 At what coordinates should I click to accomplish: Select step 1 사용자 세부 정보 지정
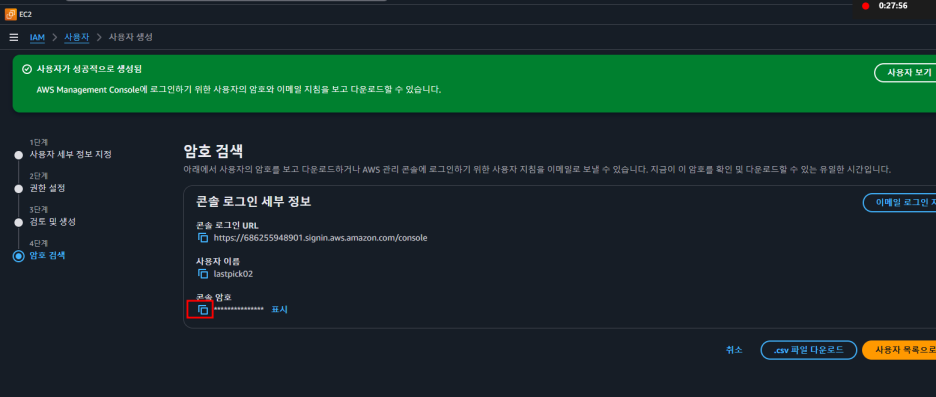70,155
